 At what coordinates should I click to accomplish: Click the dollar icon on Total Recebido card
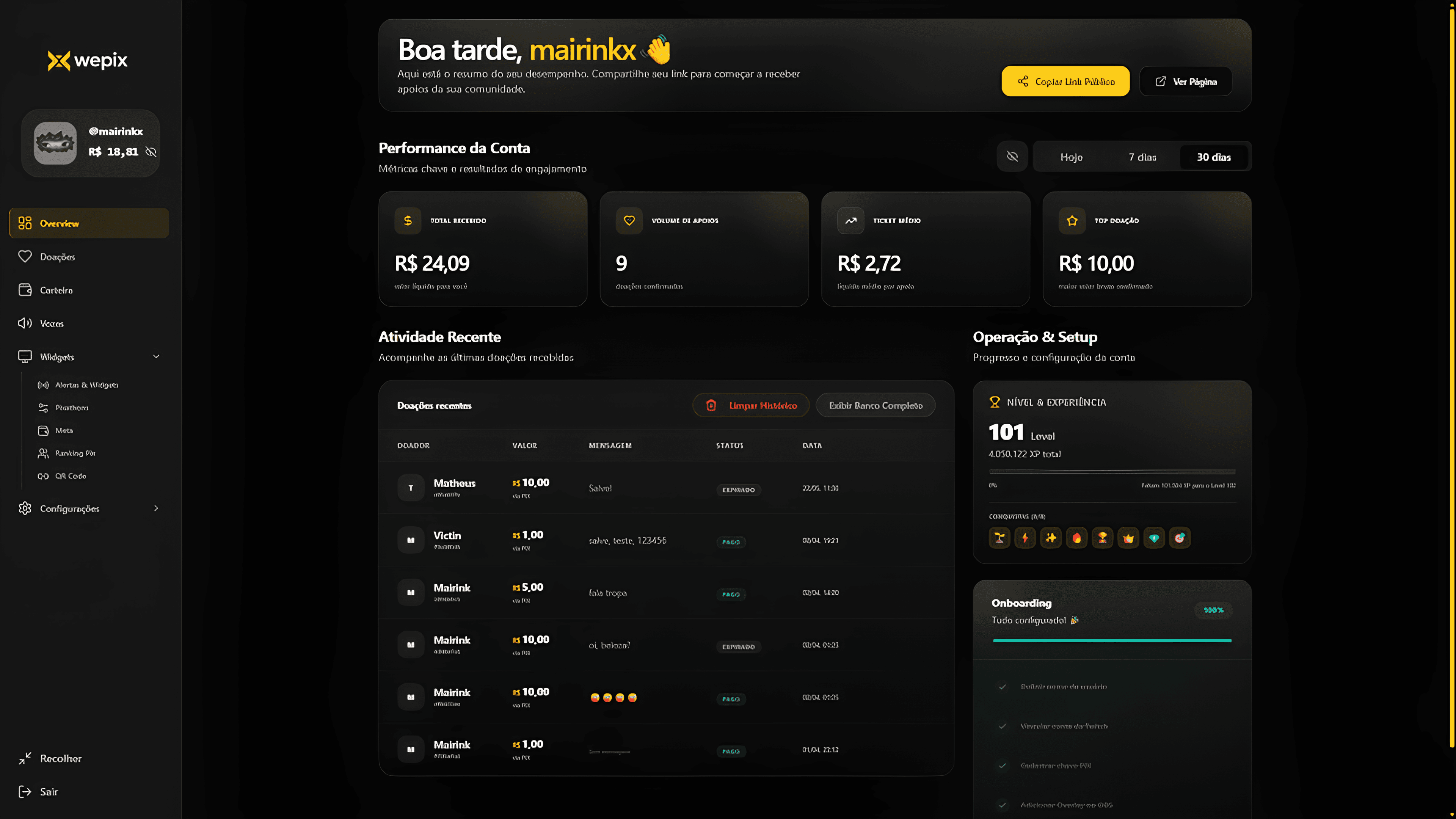point(408,221)
